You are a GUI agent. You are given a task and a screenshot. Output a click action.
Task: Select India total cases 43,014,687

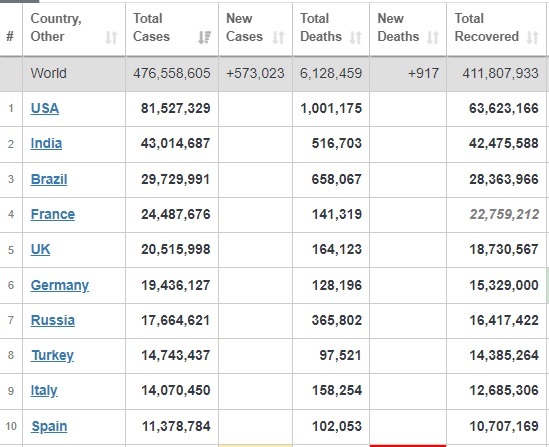point(176,144)
